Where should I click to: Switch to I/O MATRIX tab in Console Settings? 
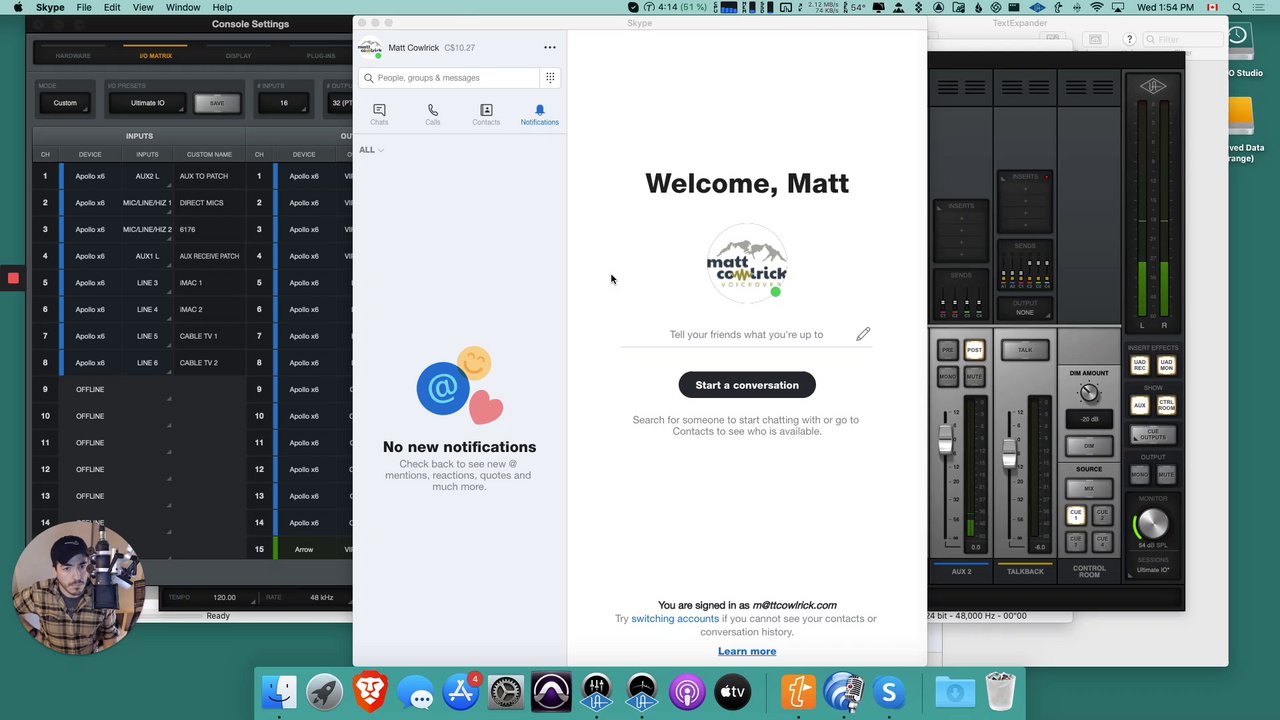155,56
